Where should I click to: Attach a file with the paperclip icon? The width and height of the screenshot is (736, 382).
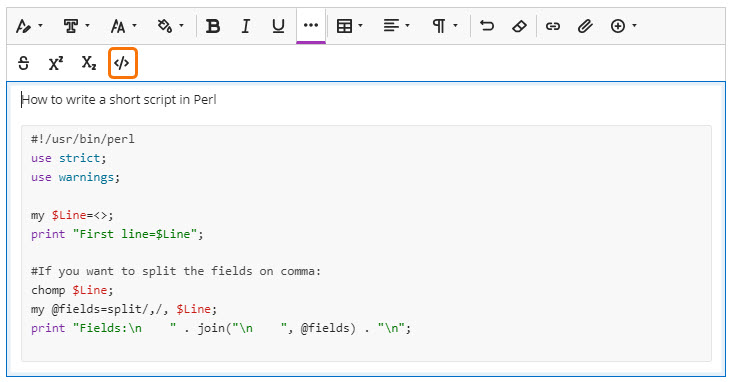(x=585, y=26)
